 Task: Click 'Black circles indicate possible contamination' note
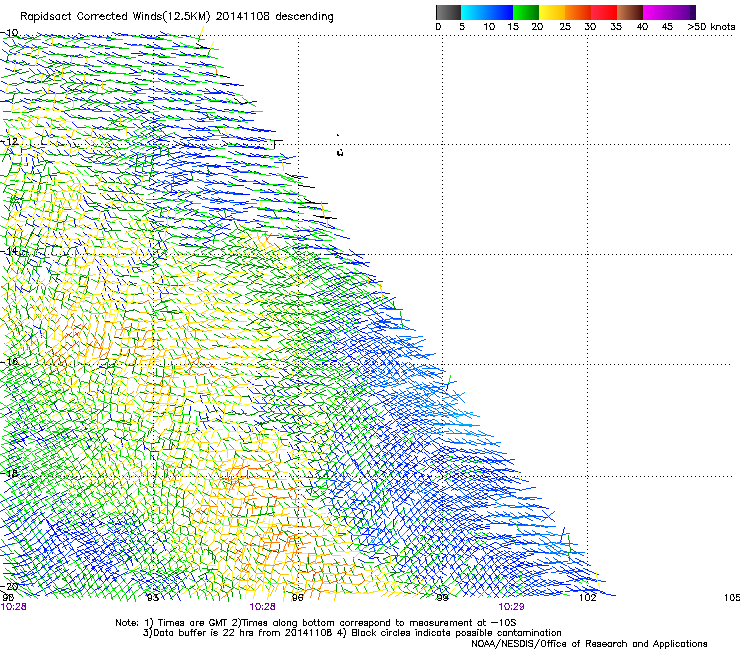(457, 633)
